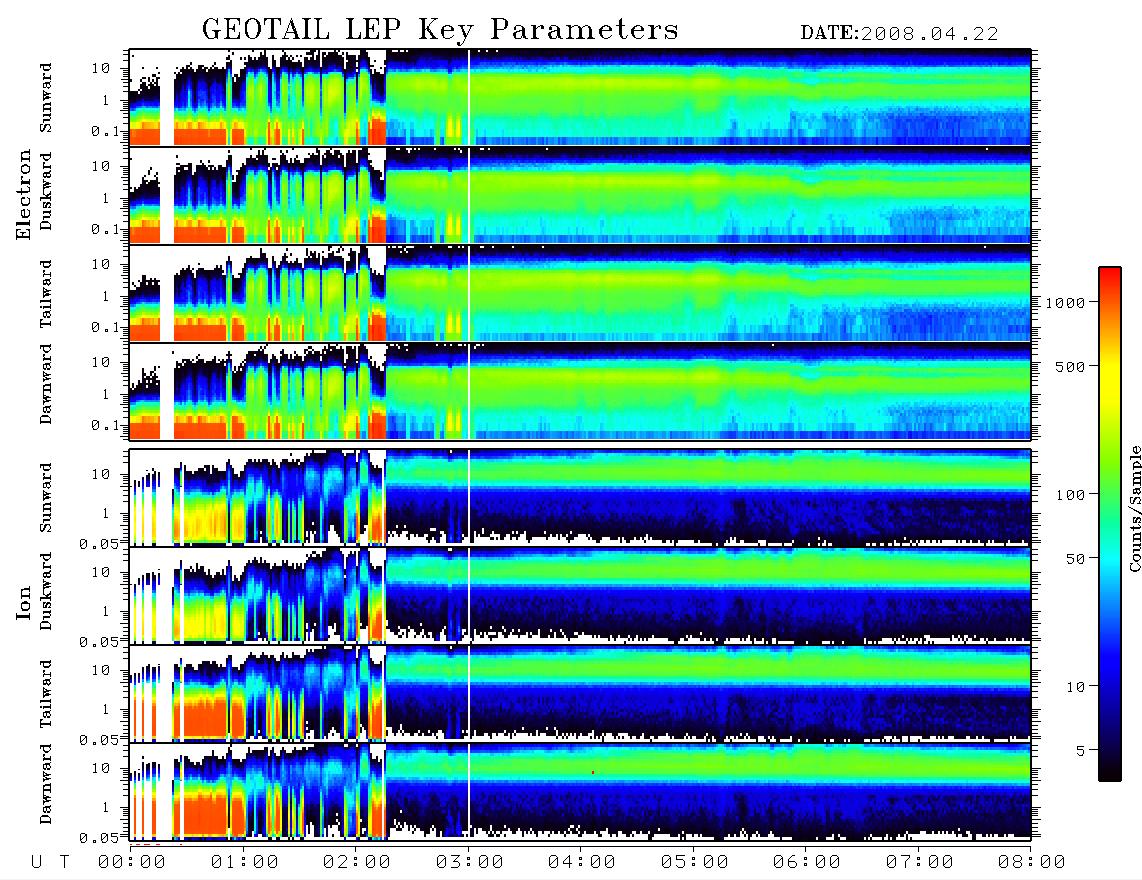Click the Electron Dawnward spectrogram panel
The height and width of the screenshot is (880, 1142).
[580, 392]
